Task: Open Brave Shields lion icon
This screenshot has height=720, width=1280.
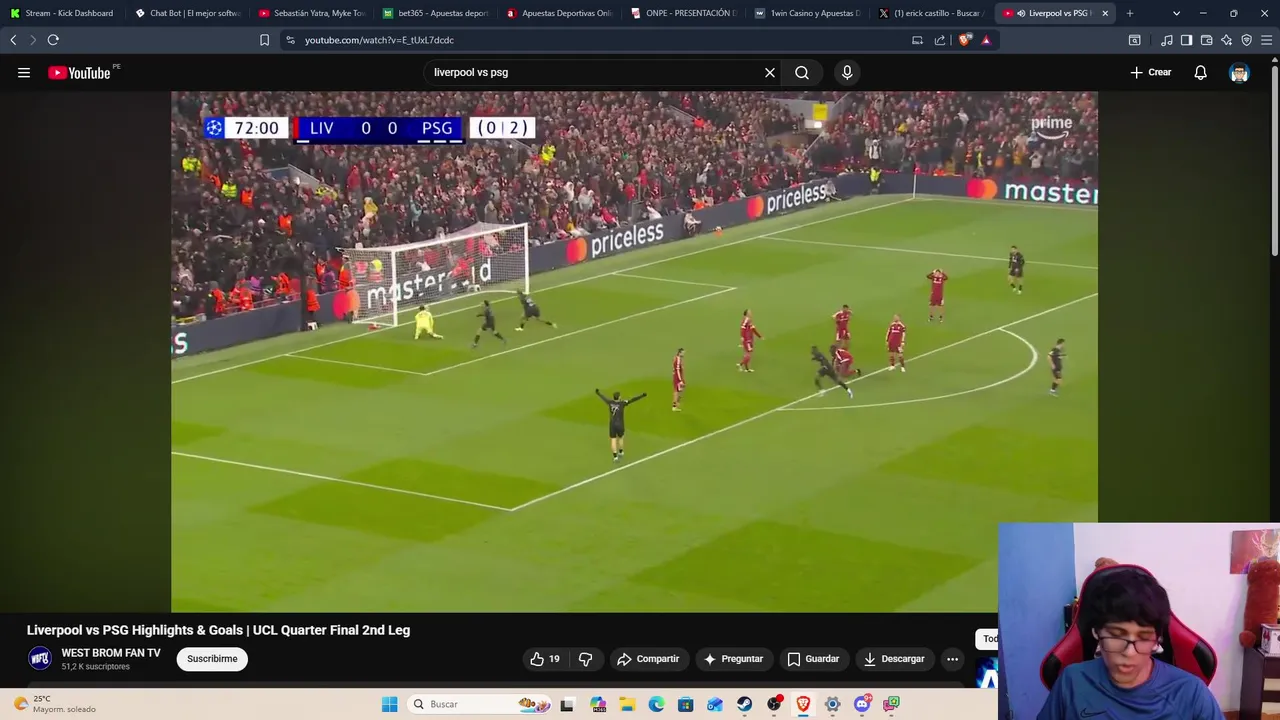Action: [964, 40]
